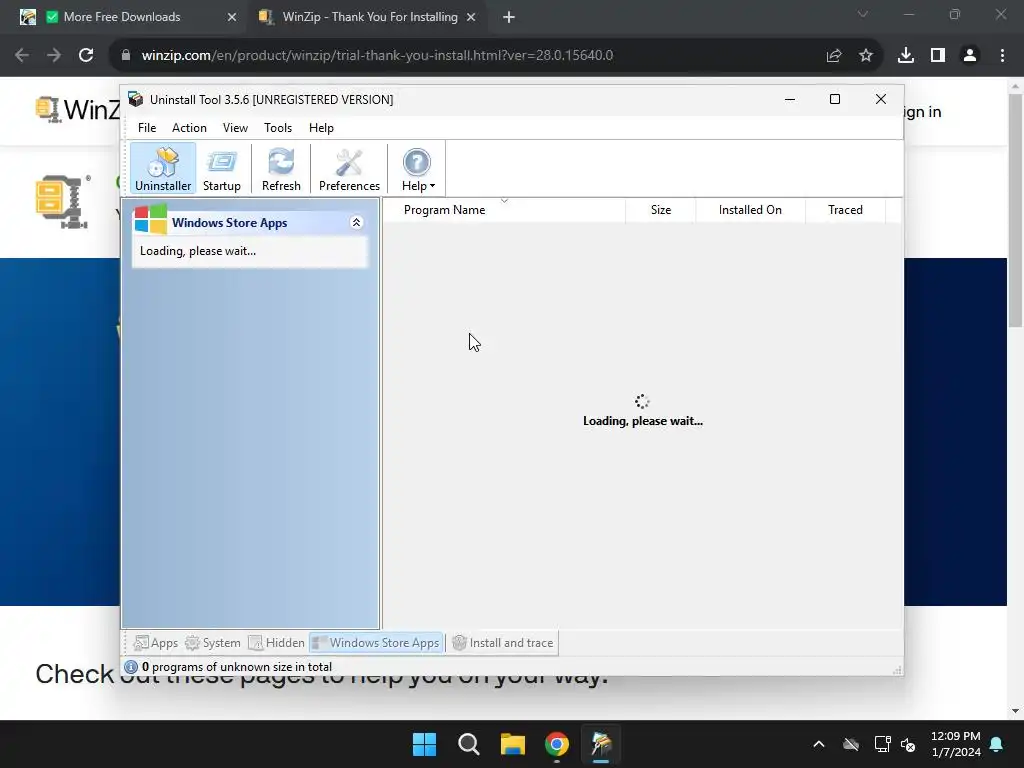The height and width of the screenshot is (768, 1024).
Task: Click the site lock icon in address bar
Action: point(126,56)
